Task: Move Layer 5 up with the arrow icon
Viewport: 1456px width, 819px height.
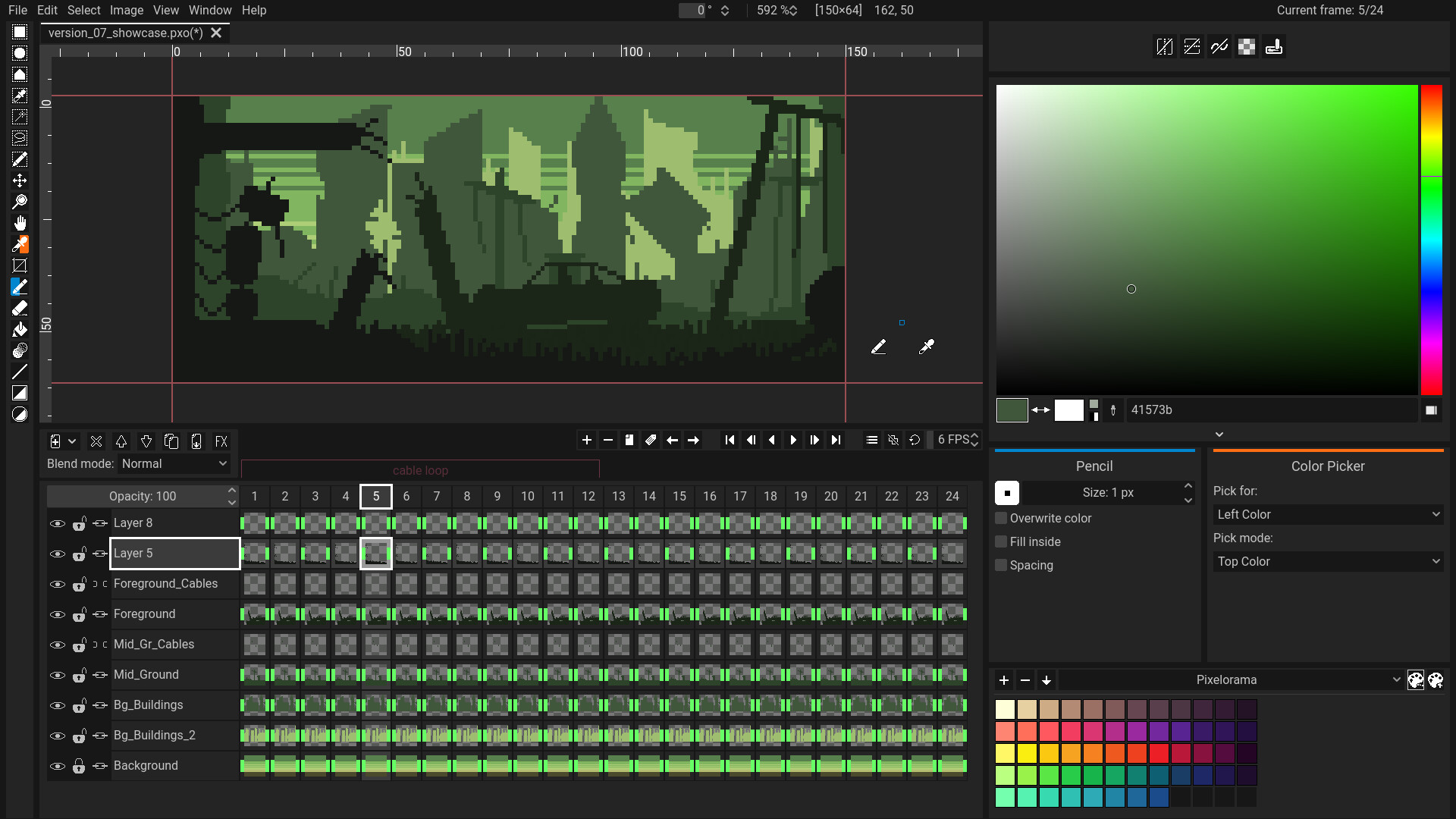Action: point(121,441)
